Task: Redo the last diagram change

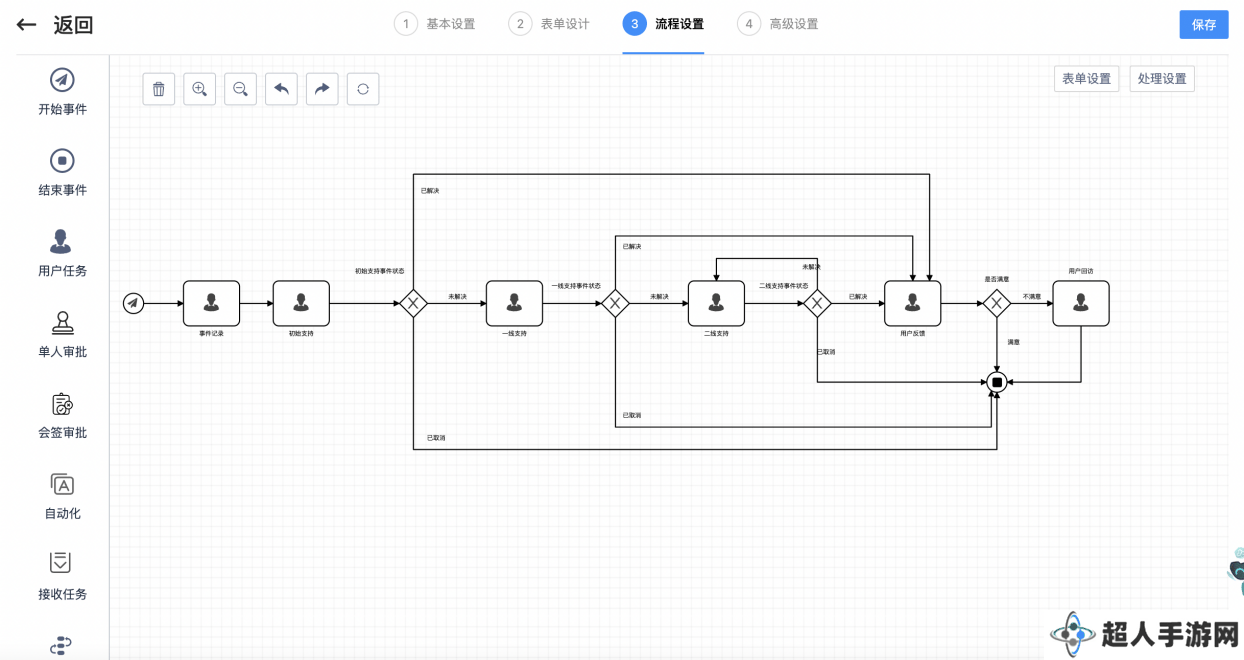Action: [322, 89]
